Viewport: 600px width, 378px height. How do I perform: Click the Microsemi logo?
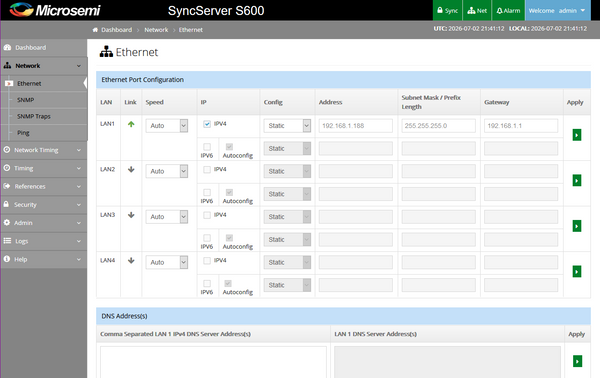pyautogui.click(x=55, y=10)
